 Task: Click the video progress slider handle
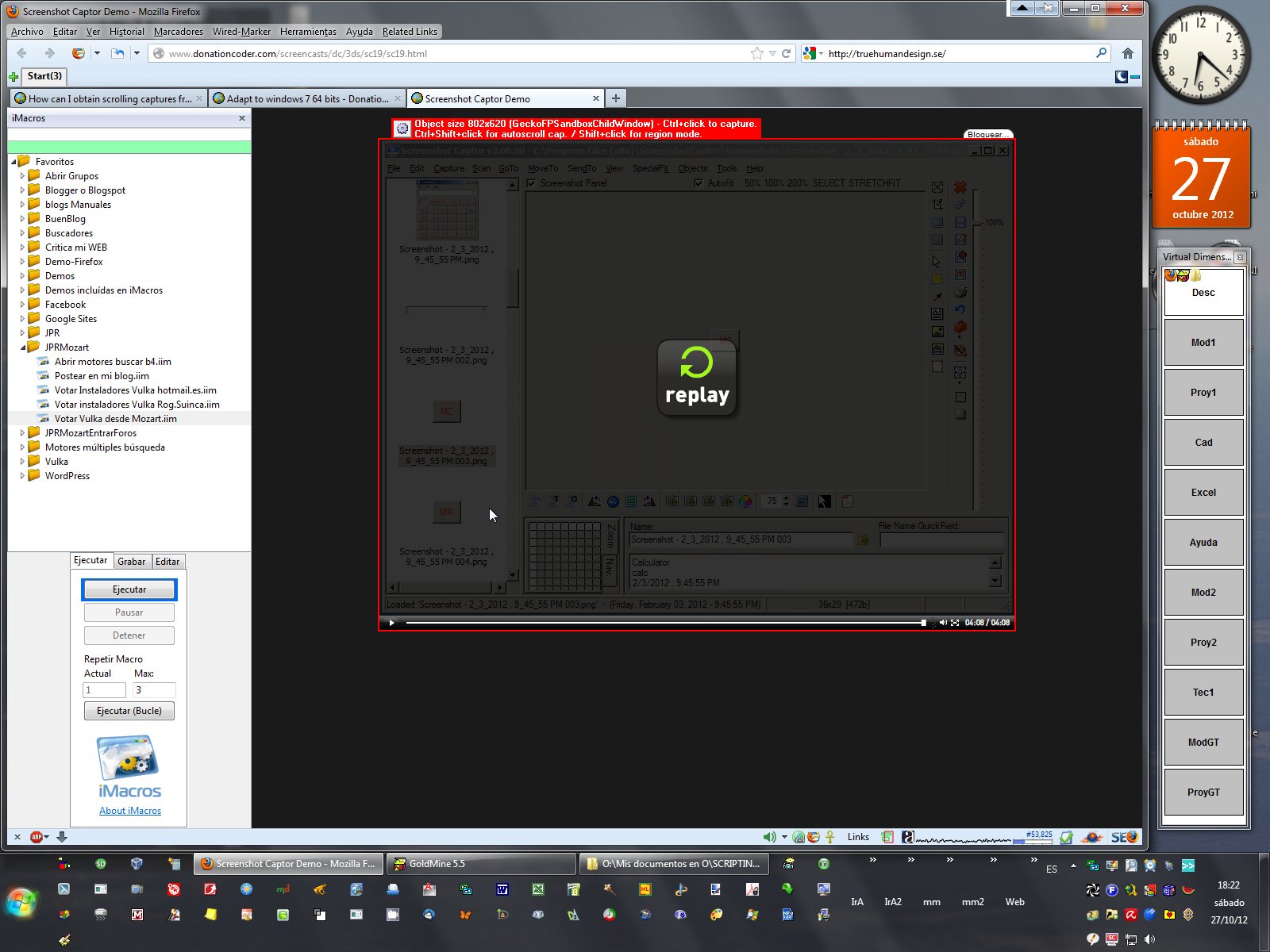click(x=923, y=623)
